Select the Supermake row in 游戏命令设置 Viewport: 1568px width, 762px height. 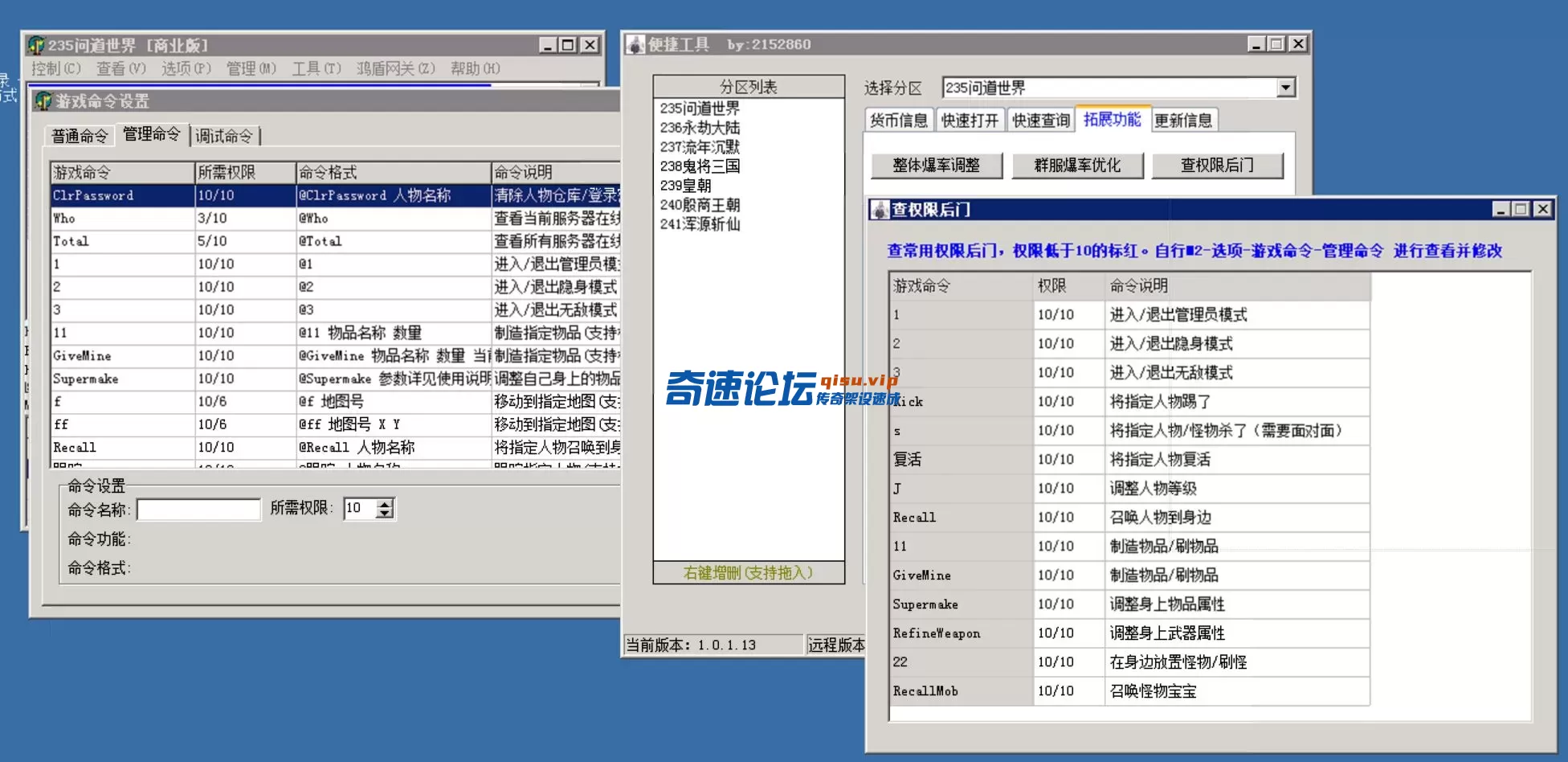click(x=336, y=379)
